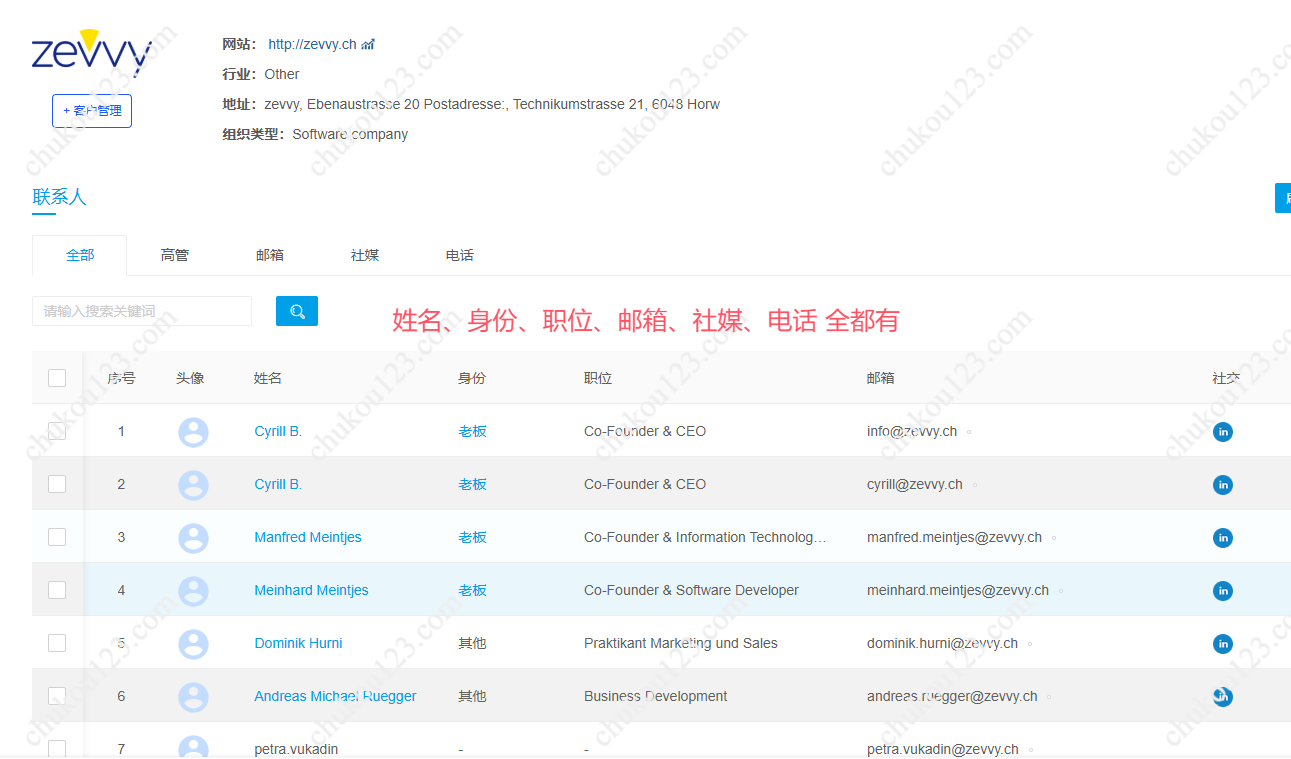This screenshot has width=1291, height=759.
Task: Click the keyword search input field
Action: point(142,311)
